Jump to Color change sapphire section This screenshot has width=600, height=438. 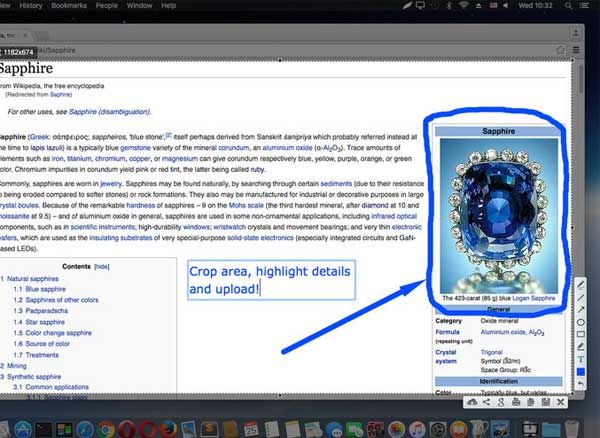pyautogui.click(x=58, y=333)
